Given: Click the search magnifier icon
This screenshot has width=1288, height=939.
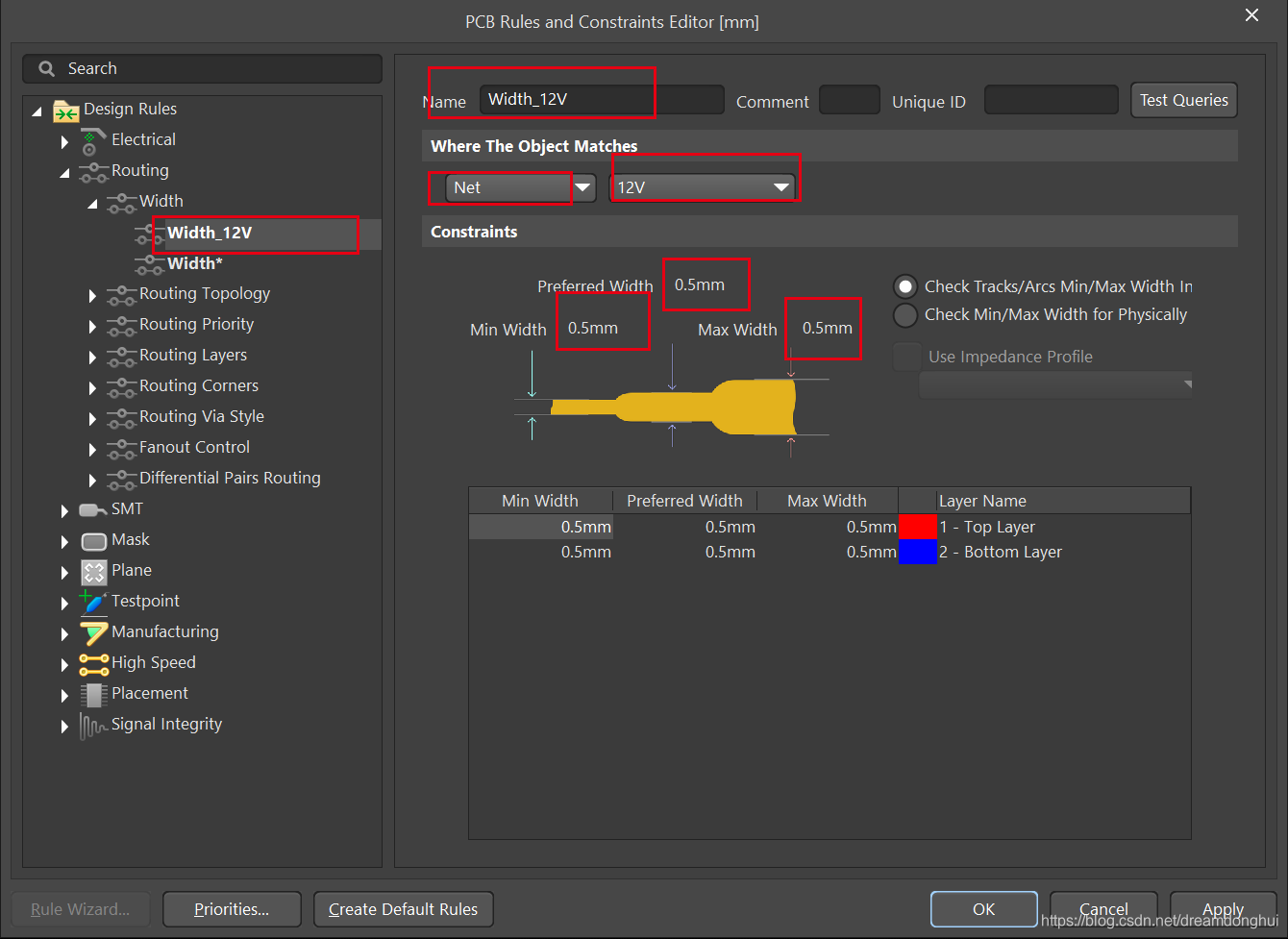Looking at the screenshot, I should (46, 69).
